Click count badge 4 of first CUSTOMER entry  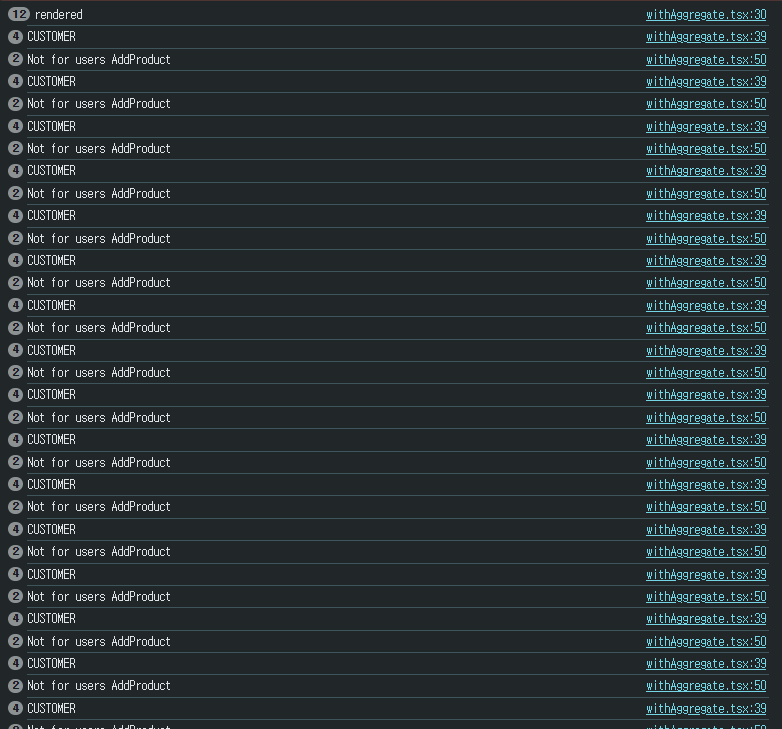(x=15, y=36)
